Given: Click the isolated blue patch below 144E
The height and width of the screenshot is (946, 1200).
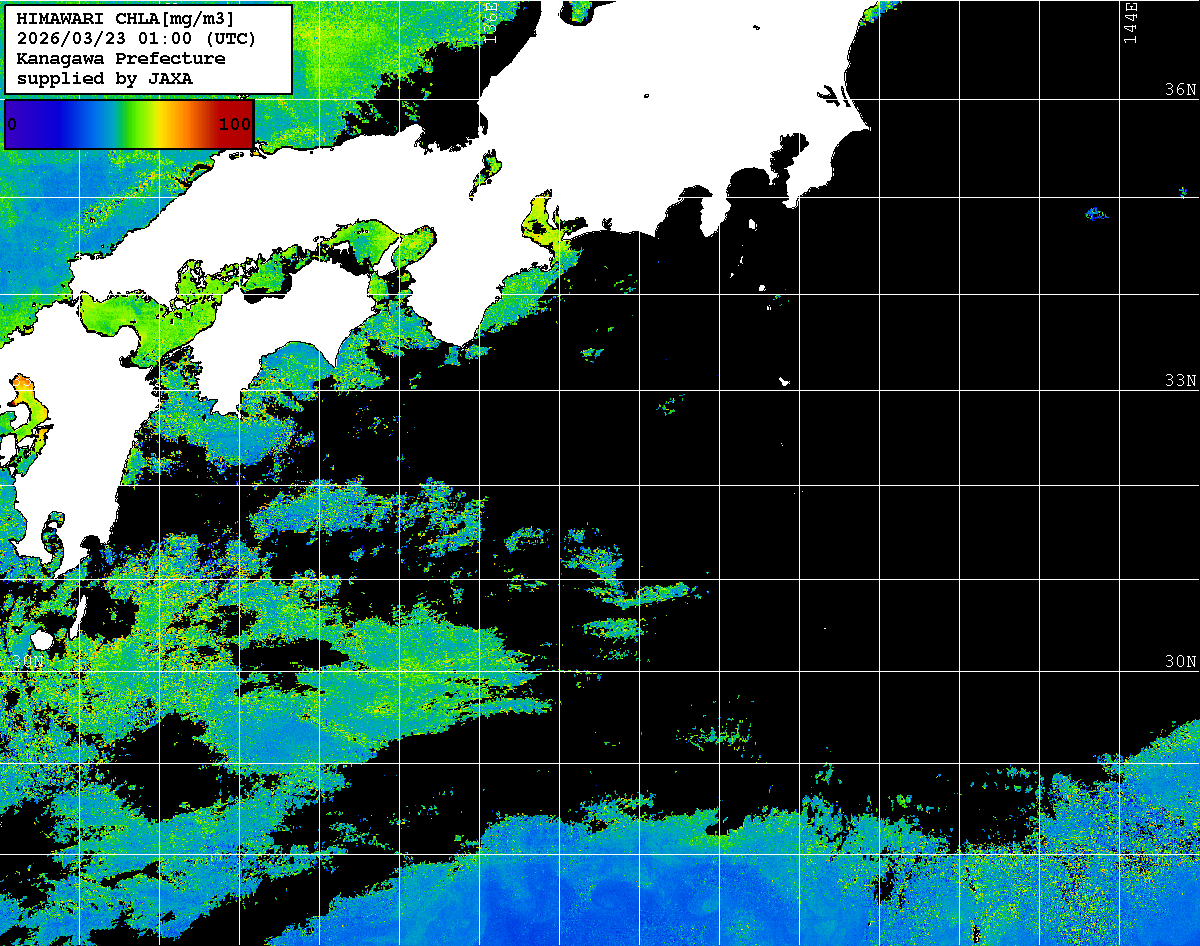Looking at the screenshot, I should click(x=1096, y=213).
